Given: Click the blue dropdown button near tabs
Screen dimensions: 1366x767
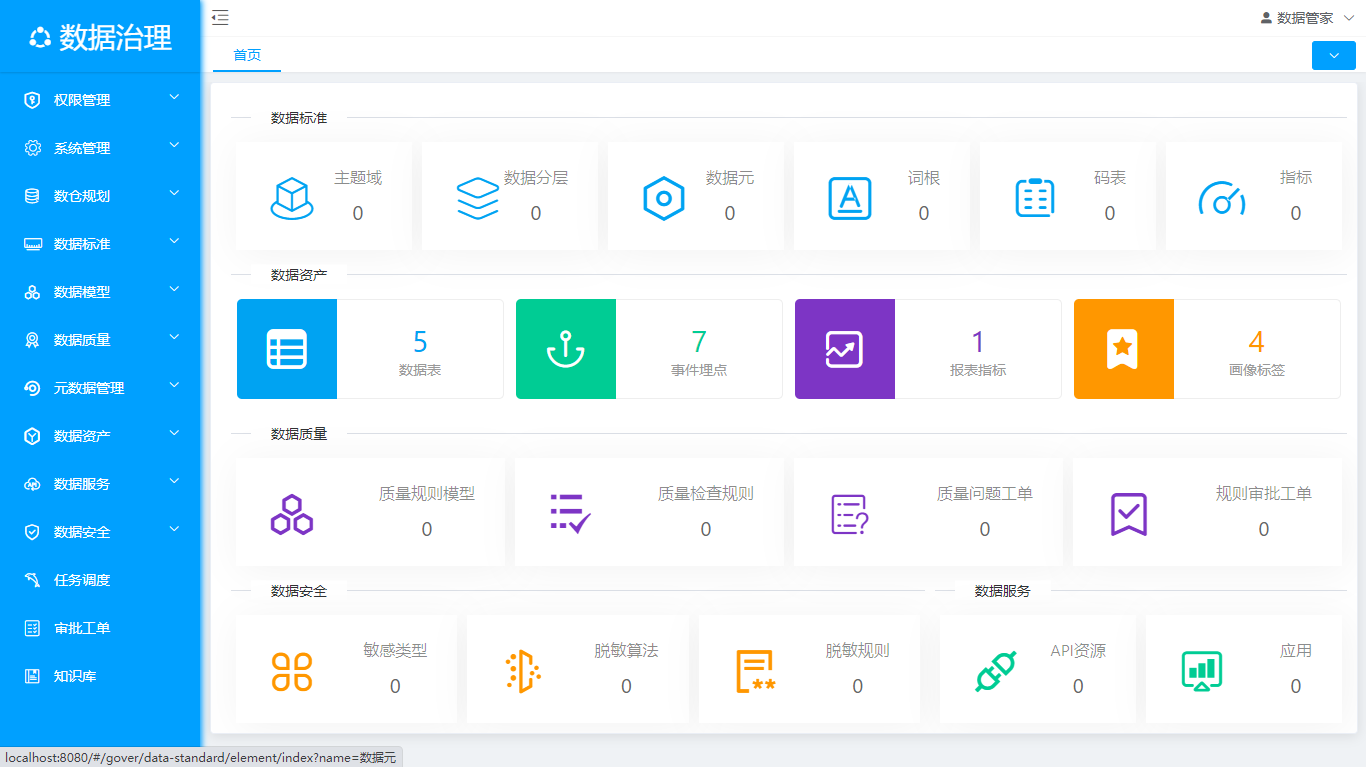Looking at the screenshot, I should 1333,55.
